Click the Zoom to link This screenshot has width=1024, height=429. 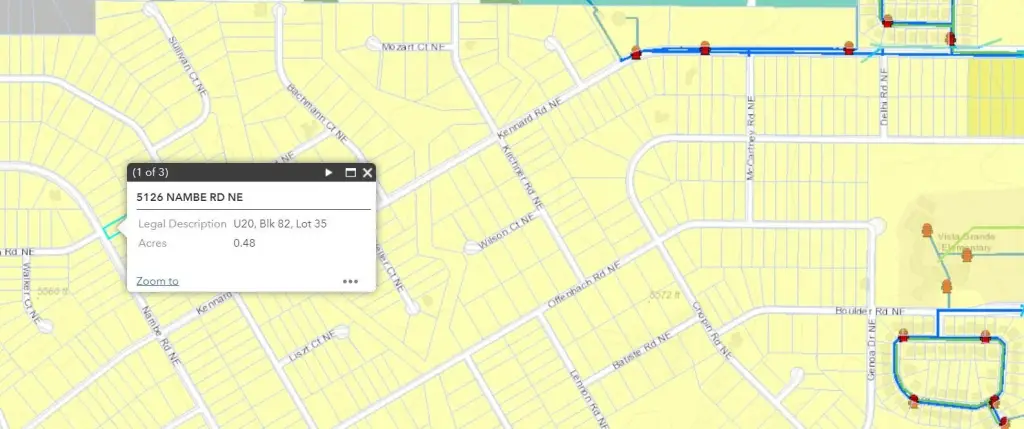click(157, 281)
